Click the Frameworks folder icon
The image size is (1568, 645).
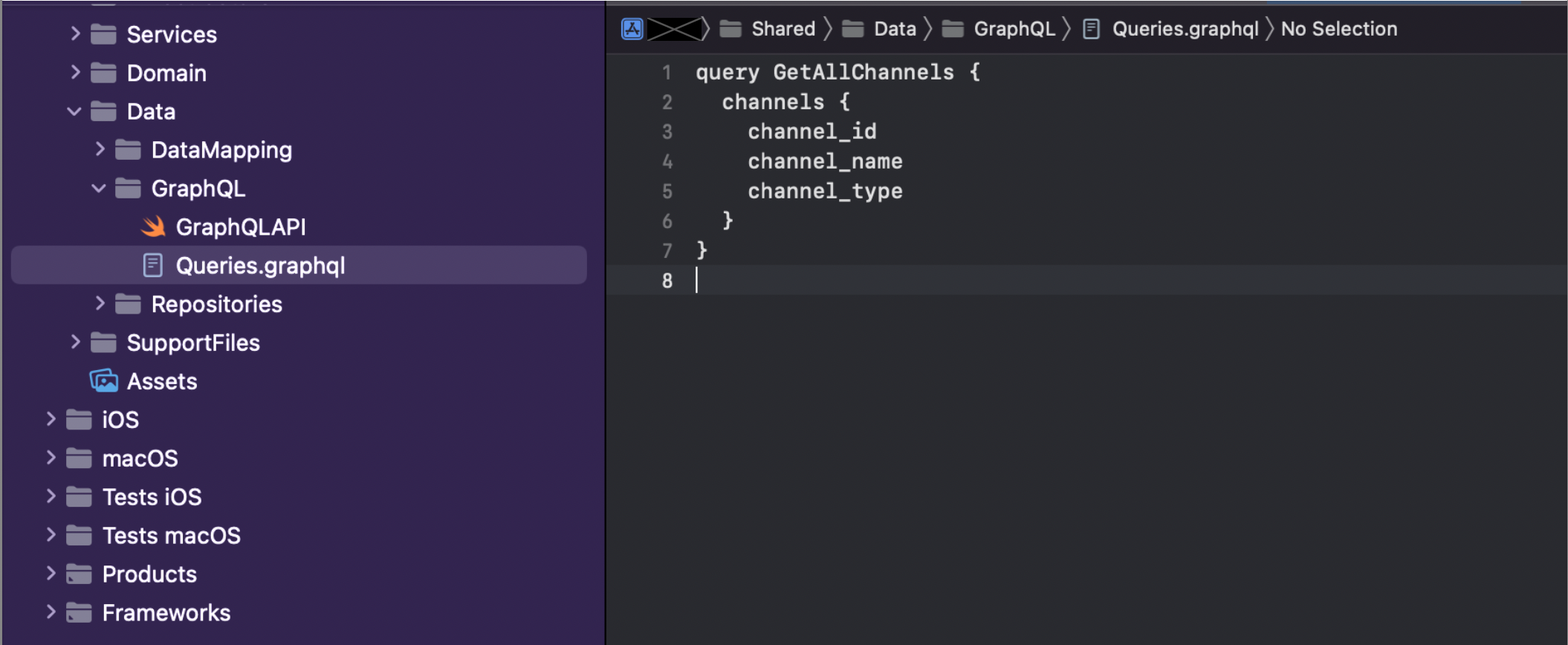point(79,613)
